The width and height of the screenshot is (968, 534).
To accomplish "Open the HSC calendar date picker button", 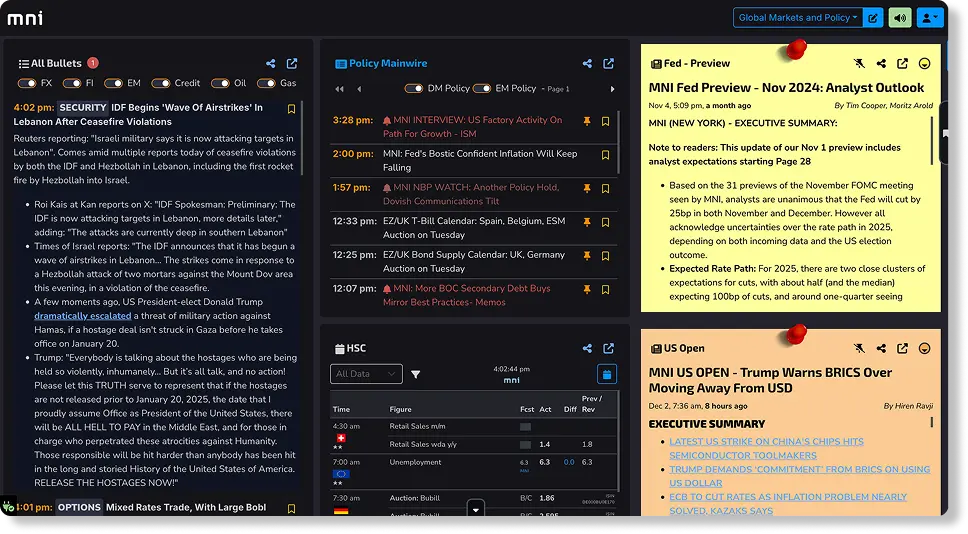I will [607, 374].
